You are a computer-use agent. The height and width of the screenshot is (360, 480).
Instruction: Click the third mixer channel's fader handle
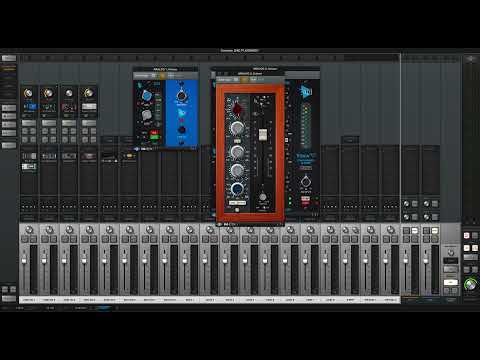[64, 260]
